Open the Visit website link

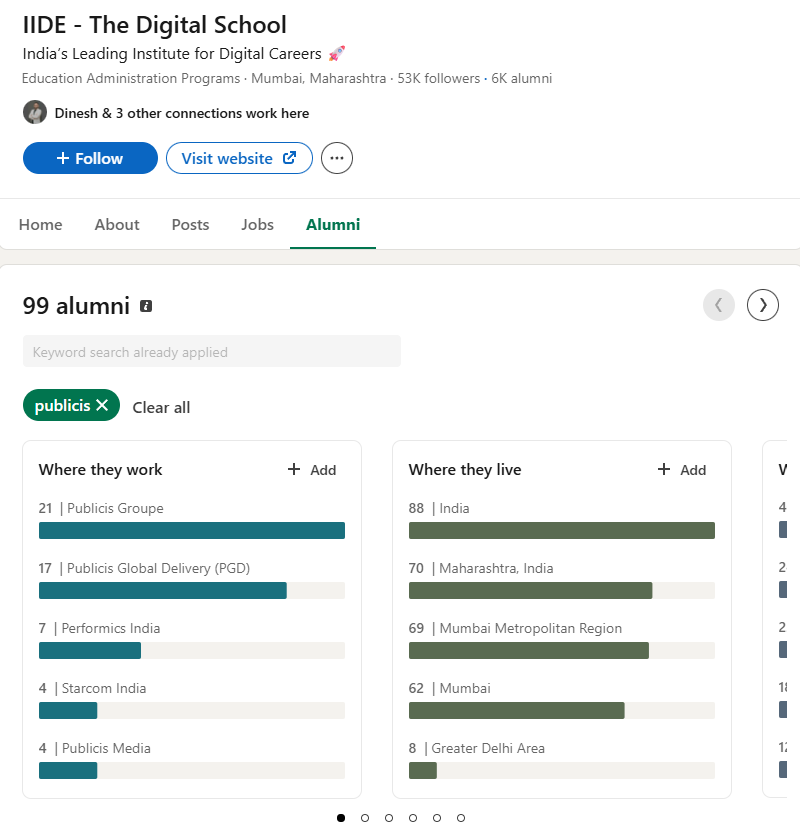(x=239, y=158)
